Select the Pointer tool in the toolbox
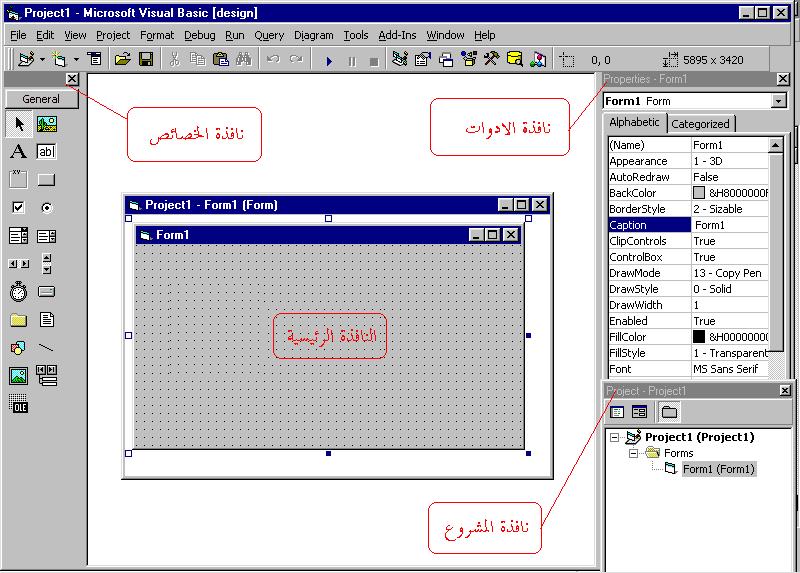This screenshot has height=573, width=800. 19,124
